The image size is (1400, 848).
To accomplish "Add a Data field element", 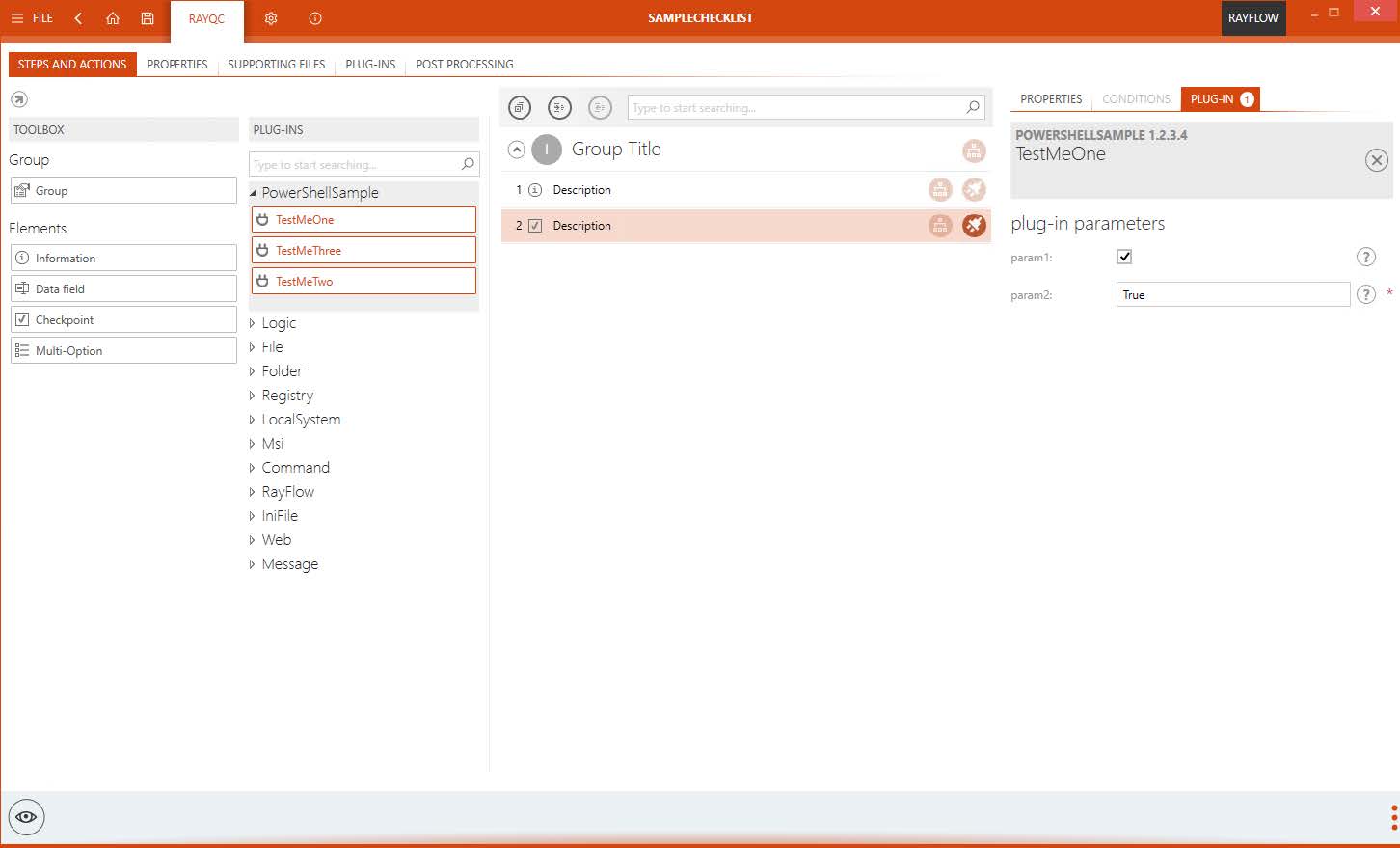I will point(123,288).
